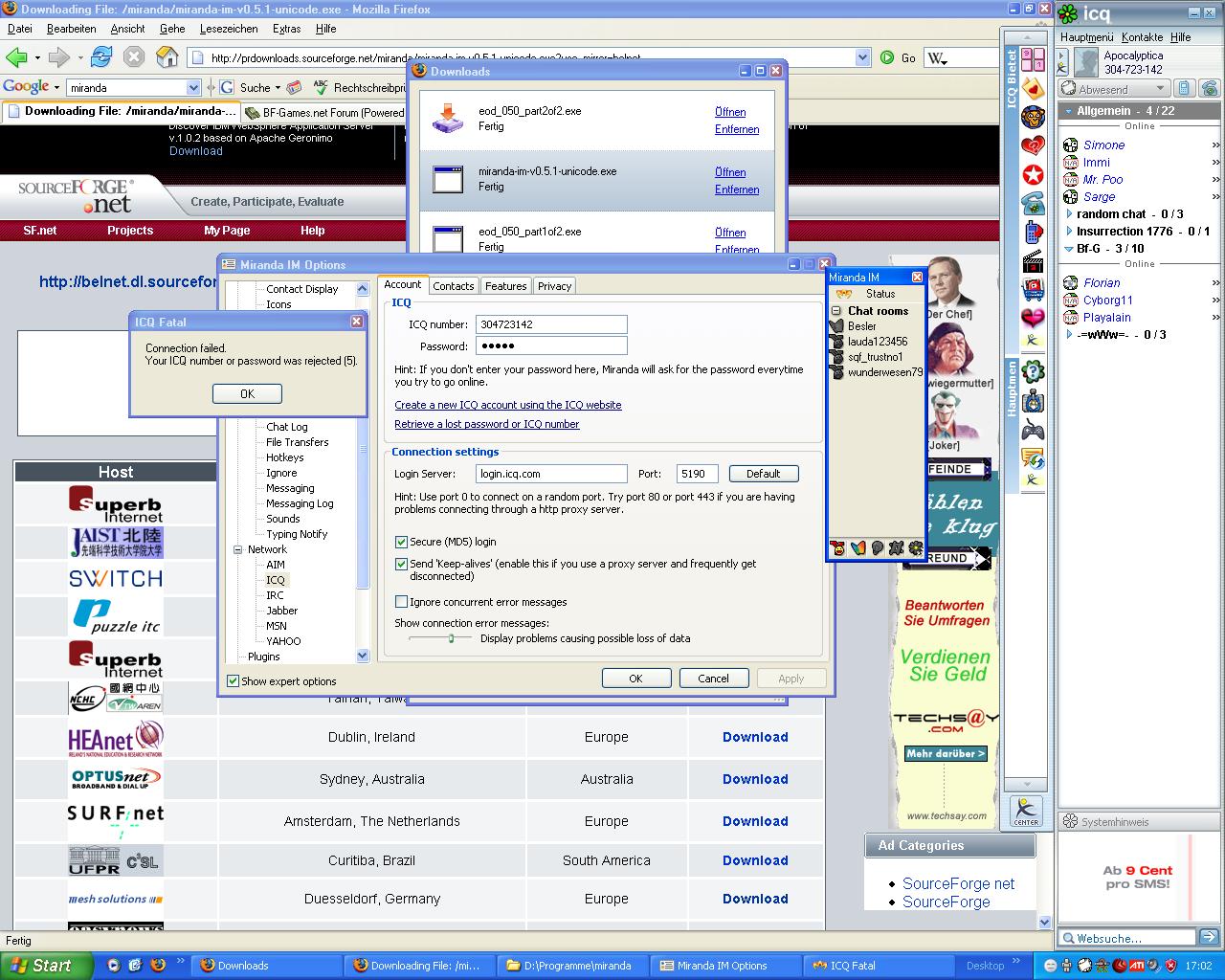The image size is (1225, 980).
Task: Open the D:\Programme\miranda taskbar item
Action: coord(573,966)
